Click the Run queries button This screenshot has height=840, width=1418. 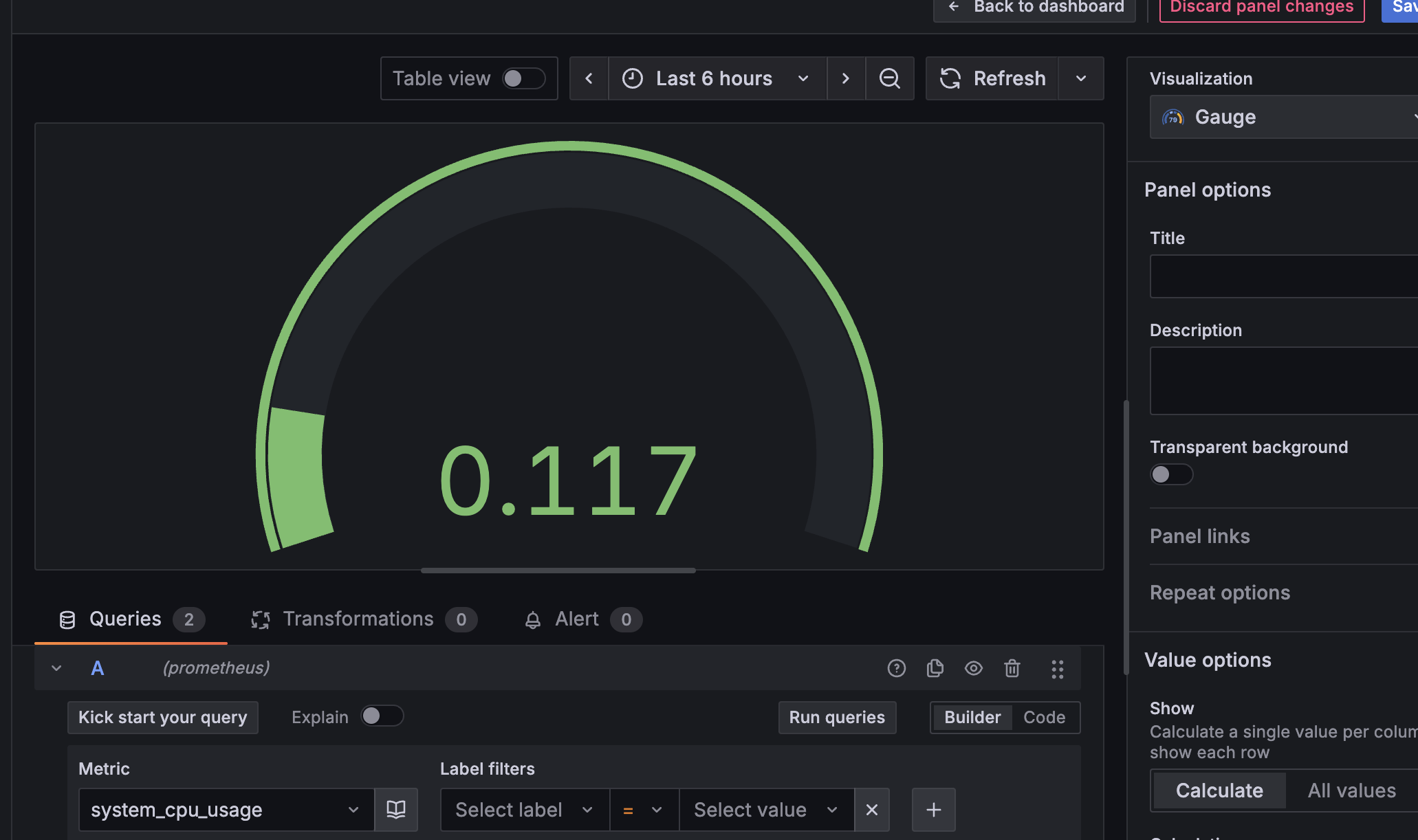(x=836, y=717)
